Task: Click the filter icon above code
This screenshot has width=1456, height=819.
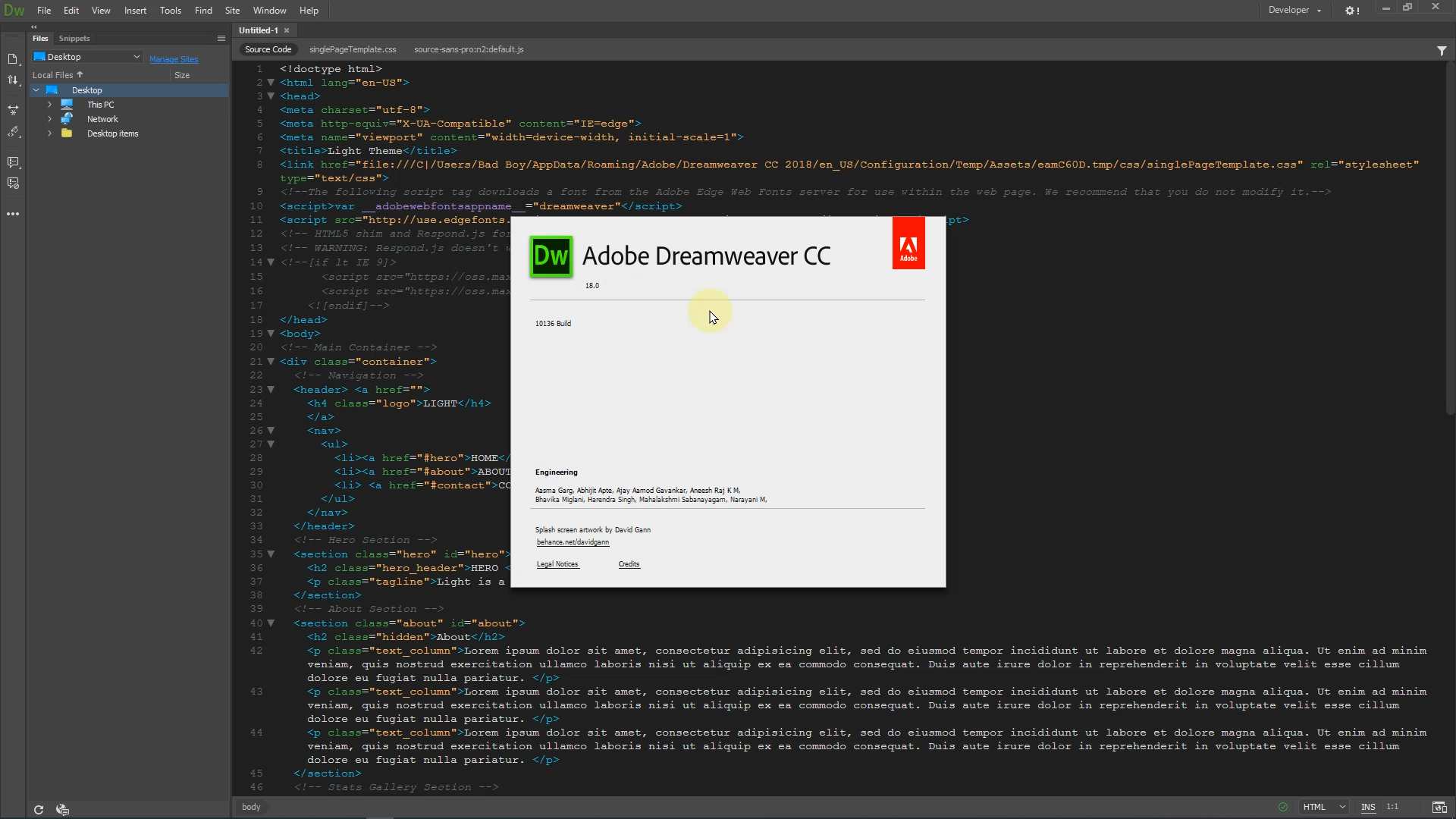Action: [x=1442, y=50]
